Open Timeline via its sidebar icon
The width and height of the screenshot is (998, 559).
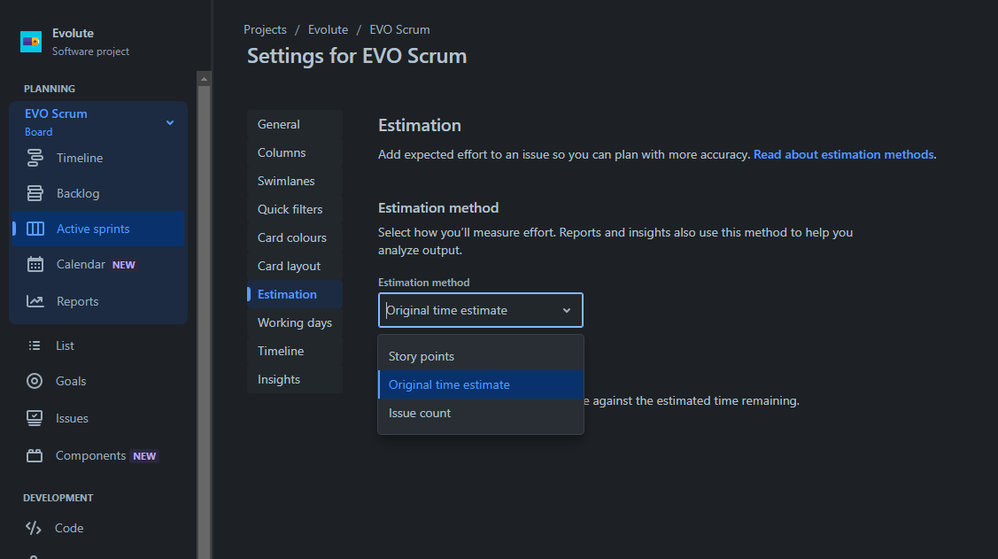pos(35,158)
